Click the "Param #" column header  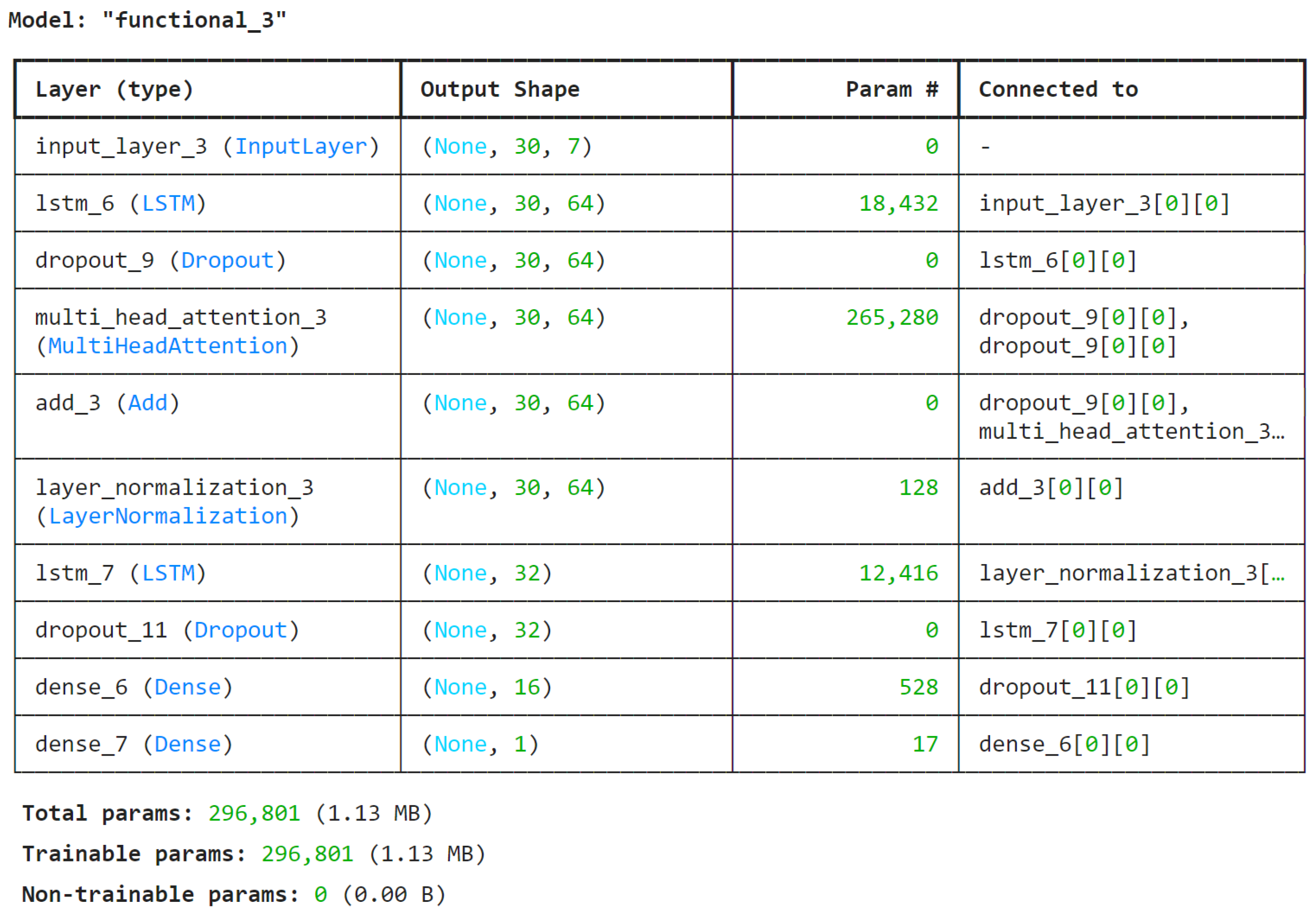pyautogui.click(x=892, y=89)
